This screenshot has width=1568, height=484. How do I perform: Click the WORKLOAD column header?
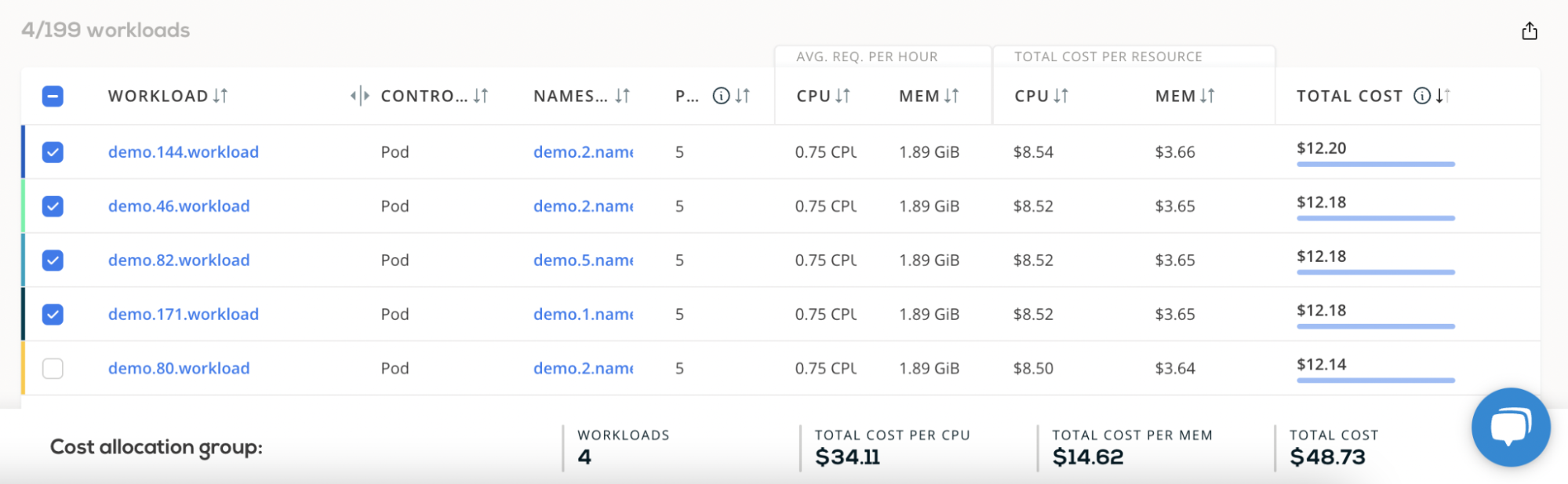[x=158, y=96]
